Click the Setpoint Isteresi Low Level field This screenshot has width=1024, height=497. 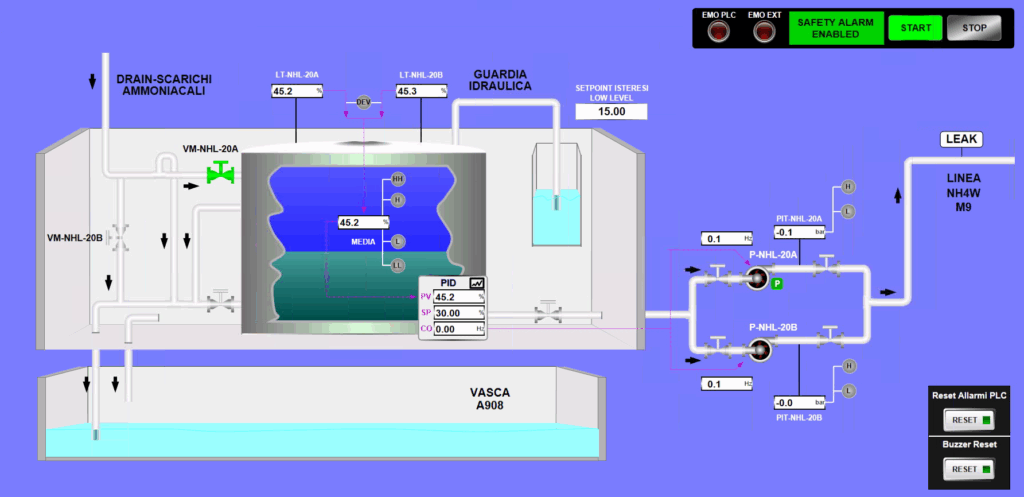click(x=611, y=112)
